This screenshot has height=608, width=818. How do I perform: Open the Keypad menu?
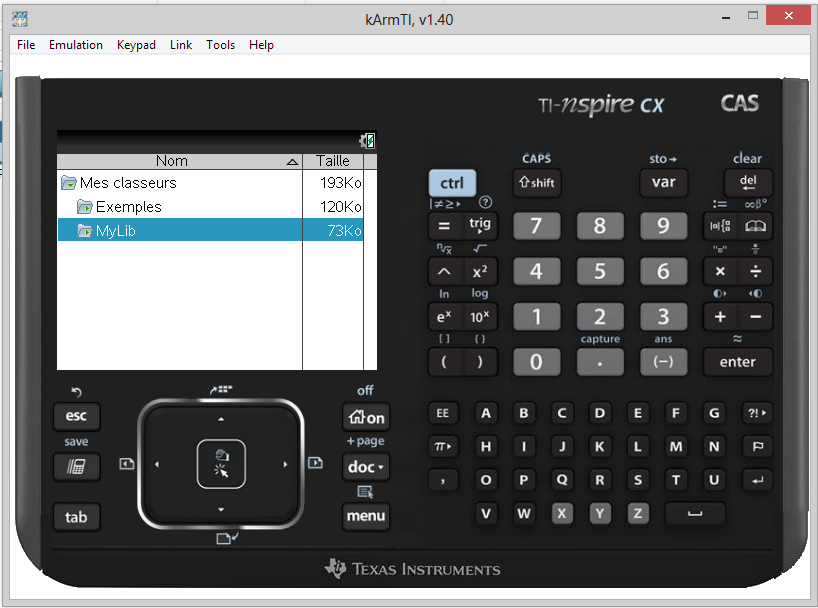136,45
